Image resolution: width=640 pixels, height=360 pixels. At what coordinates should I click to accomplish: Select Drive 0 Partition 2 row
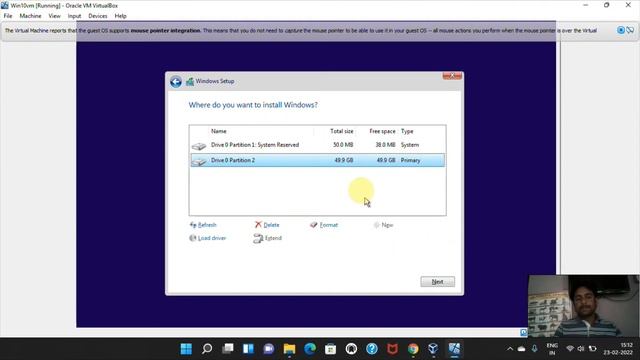point(318,160)
